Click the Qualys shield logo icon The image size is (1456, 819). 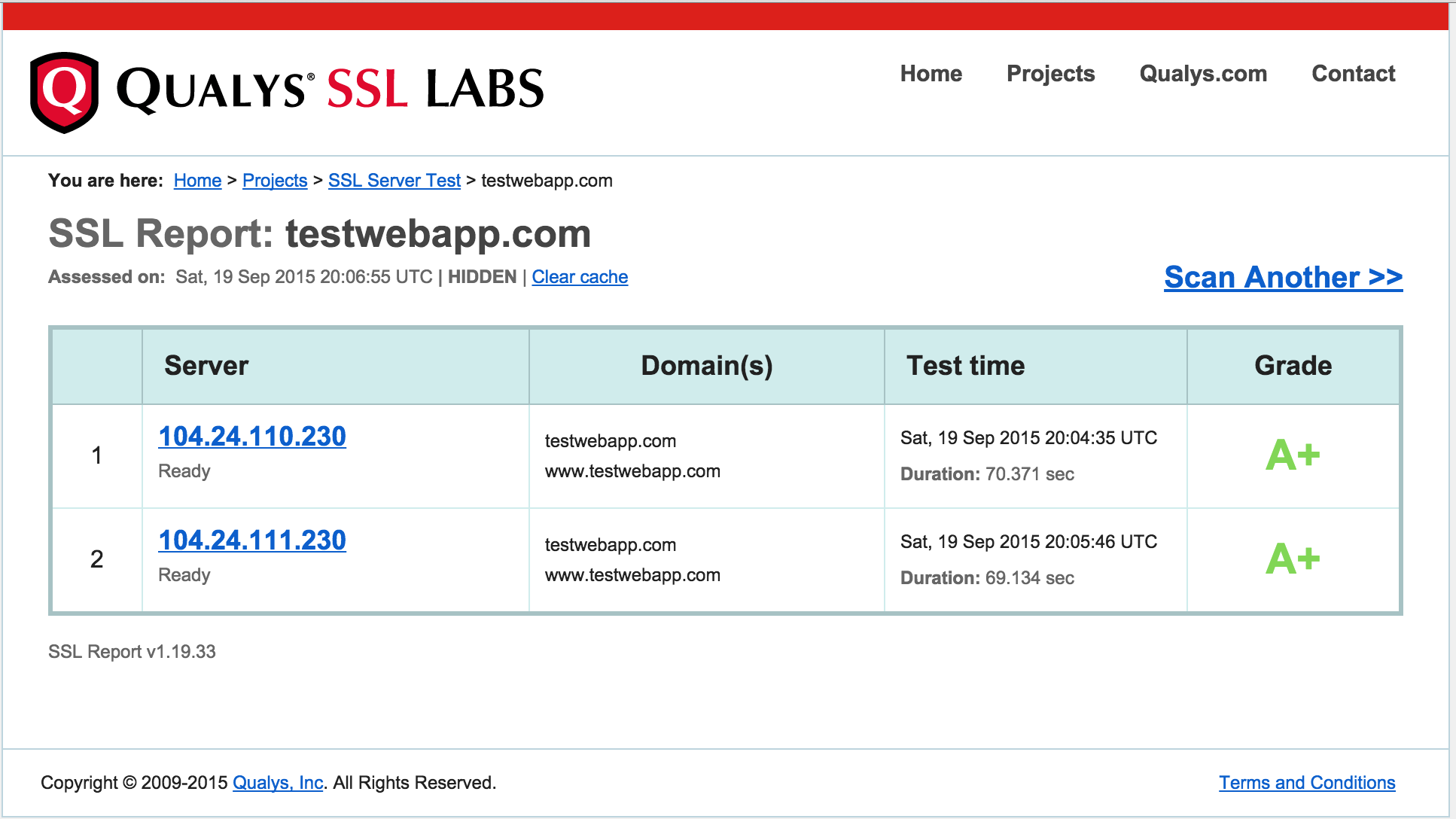pos(64,92)
